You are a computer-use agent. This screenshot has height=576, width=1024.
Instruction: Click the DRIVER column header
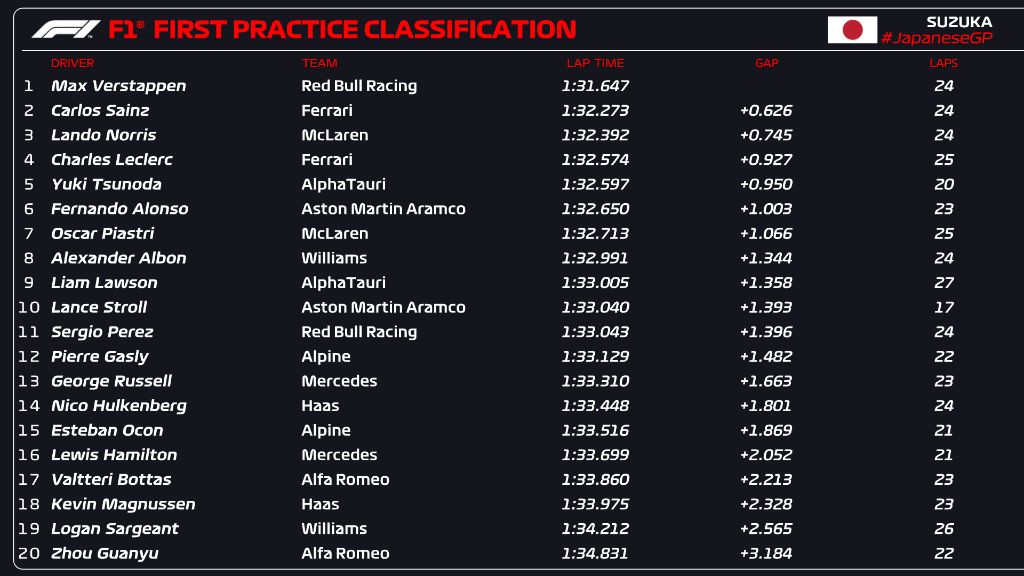coord(72,63)
